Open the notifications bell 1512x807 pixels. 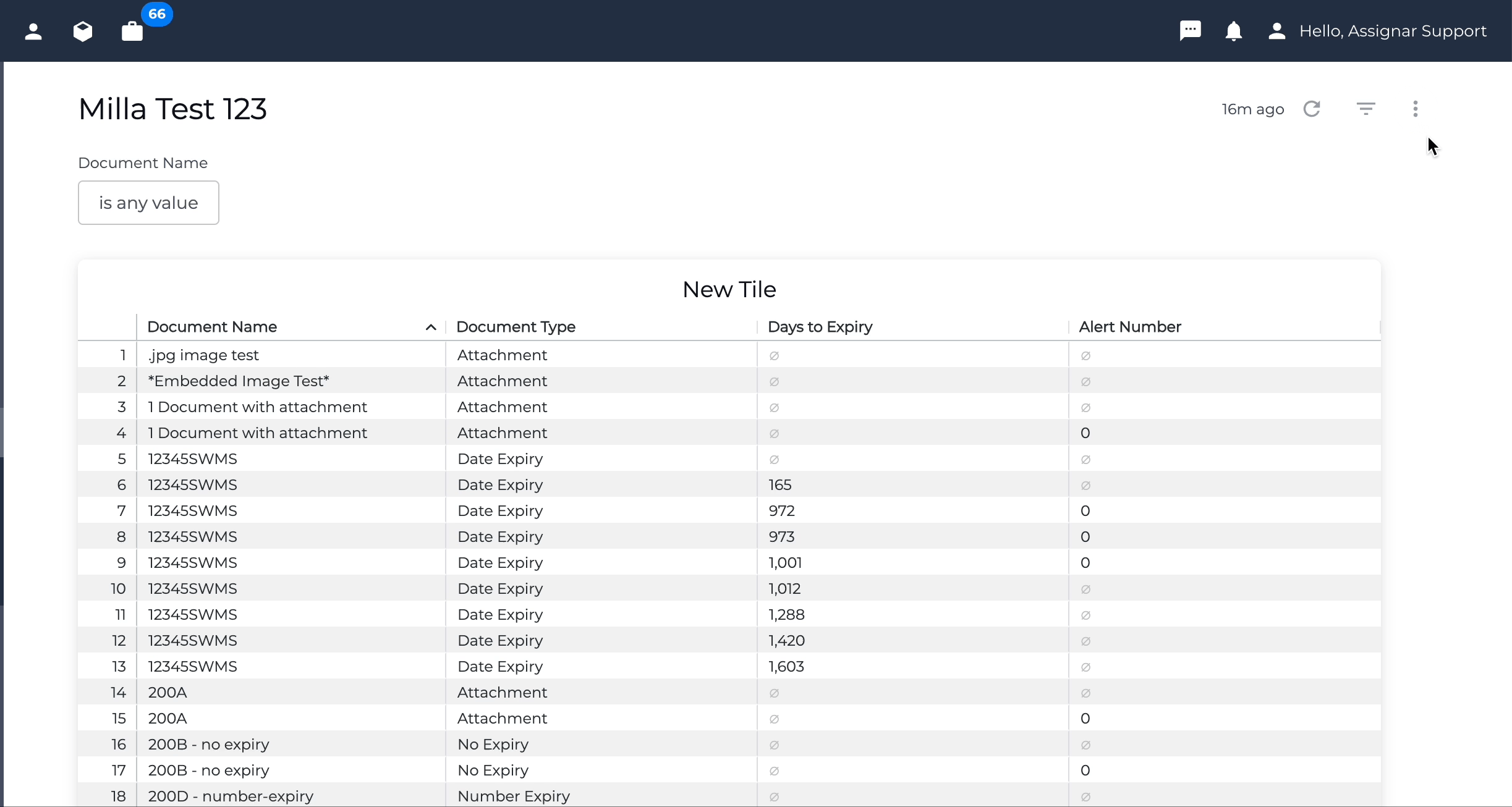click(1233, 31)
